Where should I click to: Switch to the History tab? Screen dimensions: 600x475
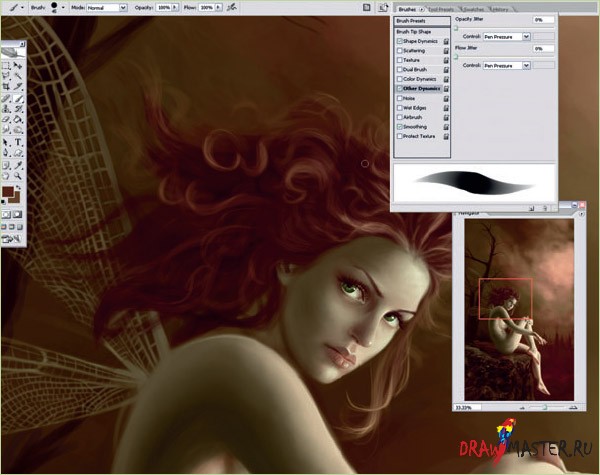tap(501, 9)
